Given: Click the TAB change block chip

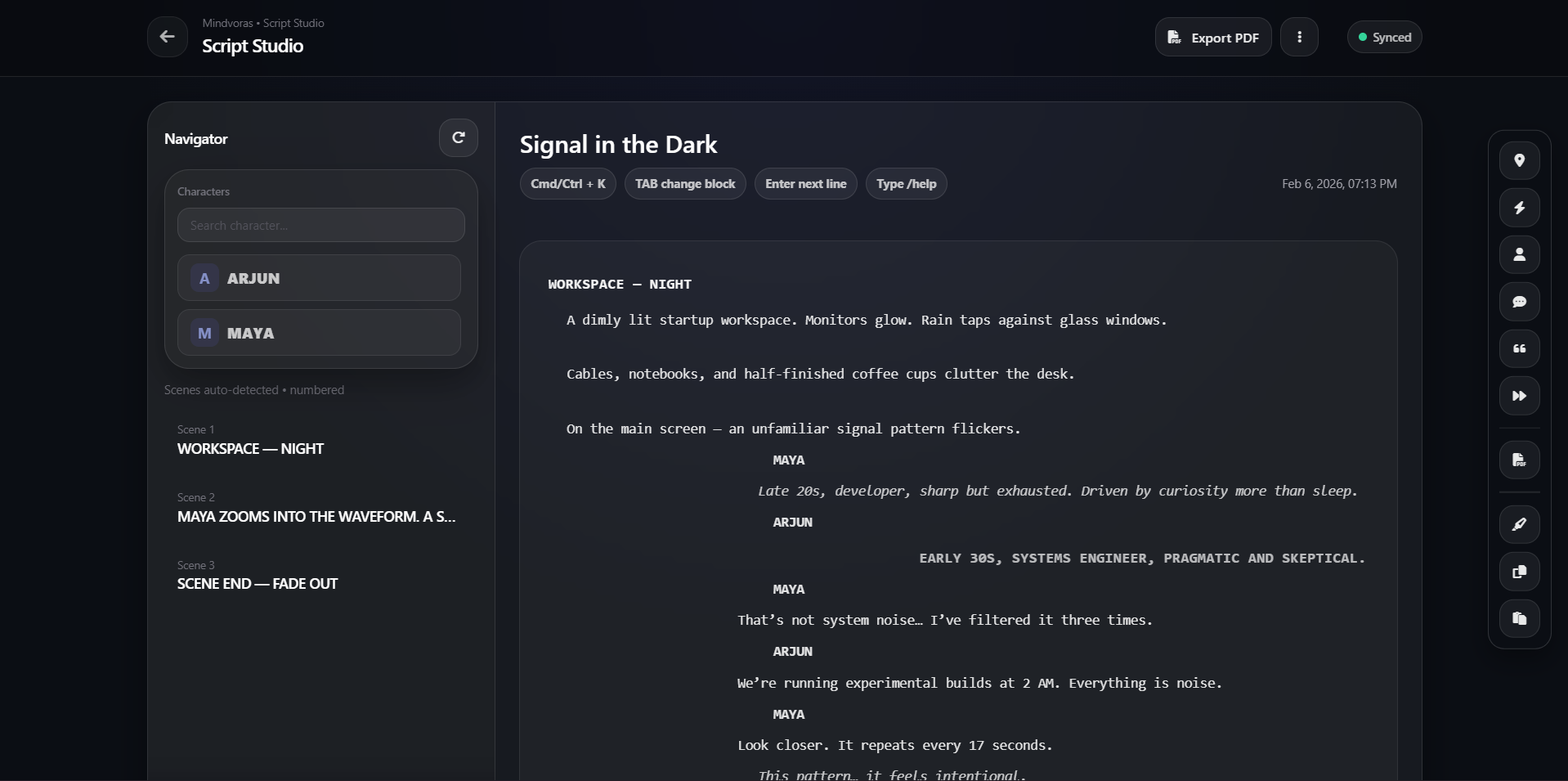Looking at the screenshot, I should click(x=685, y=184).
